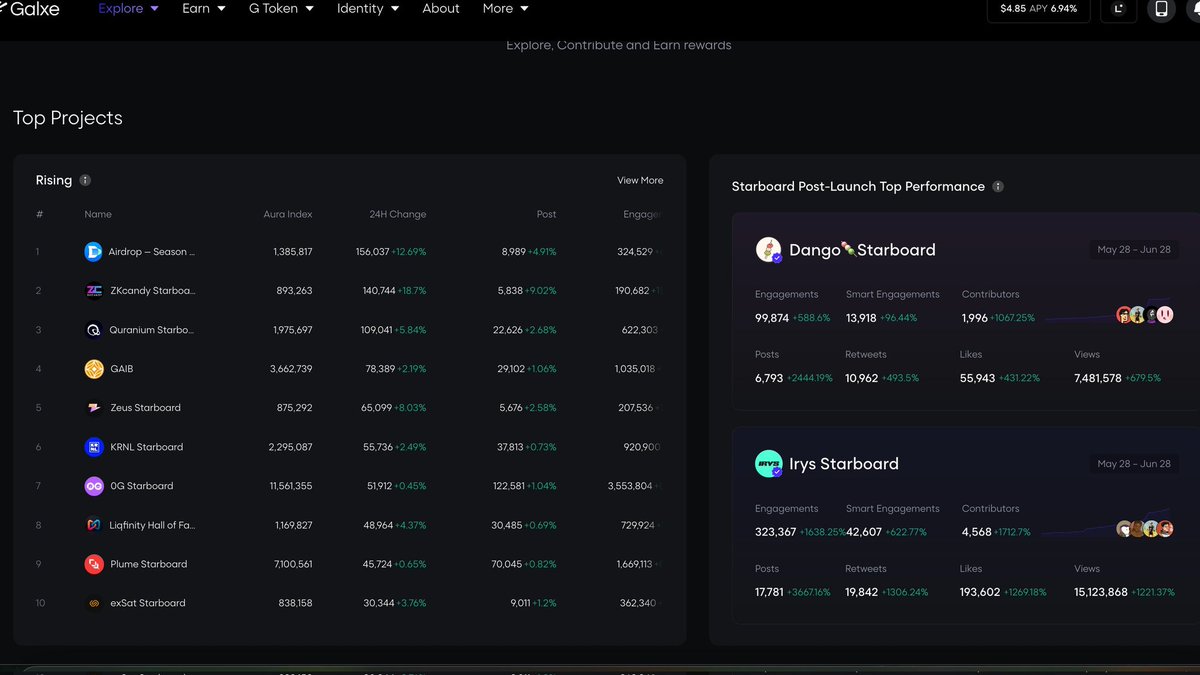Select Quranium Starboard row name
Screen dimensions: 1200x675
coord(151,330)
